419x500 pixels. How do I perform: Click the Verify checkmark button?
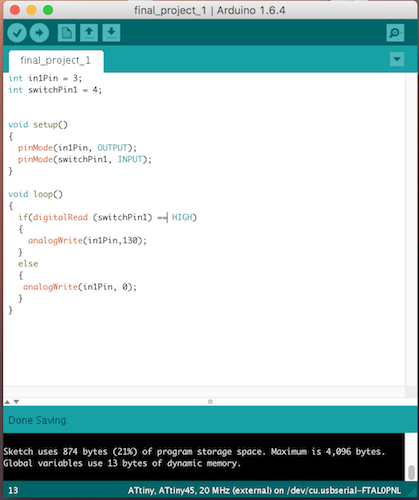click(x=17, y=33)
